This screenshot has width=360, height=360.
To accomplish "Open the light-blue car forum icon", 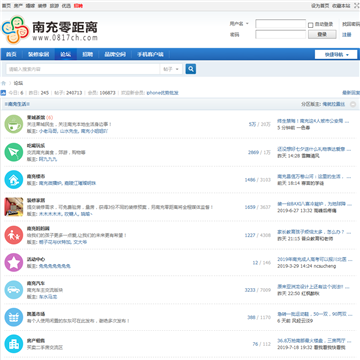I will coord(14,290).
